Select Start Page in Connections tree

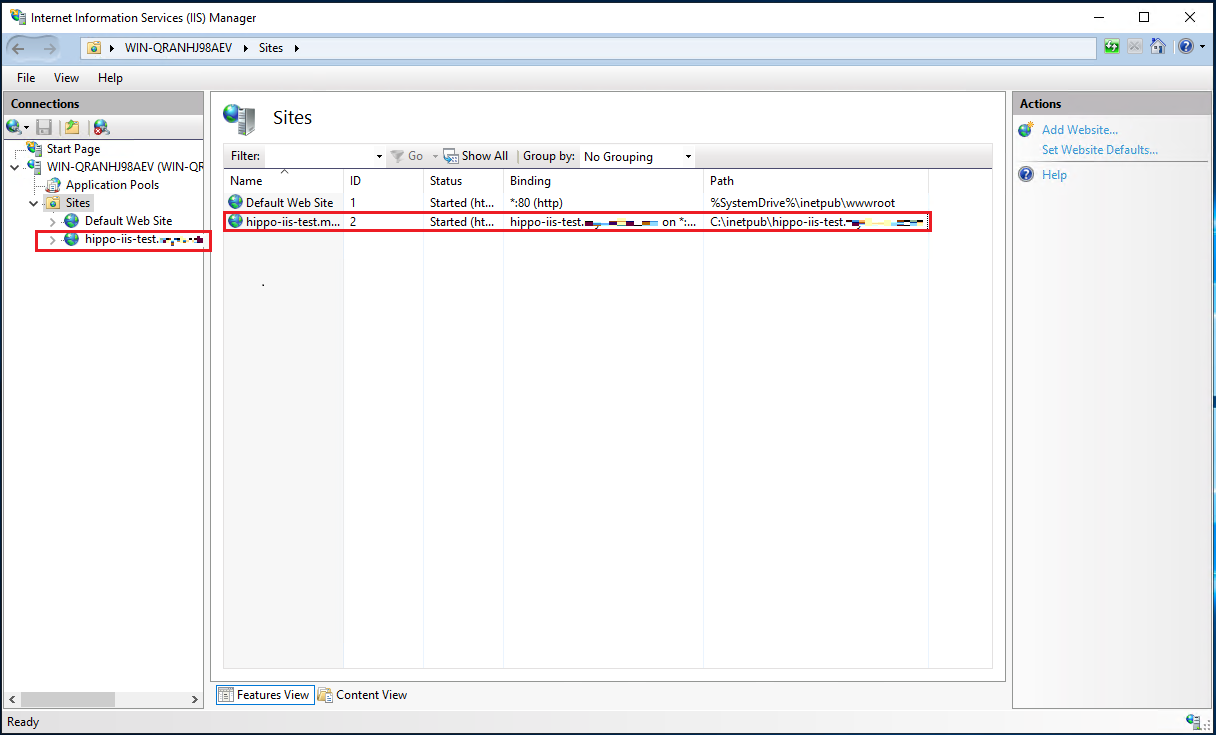pos(73,149)
